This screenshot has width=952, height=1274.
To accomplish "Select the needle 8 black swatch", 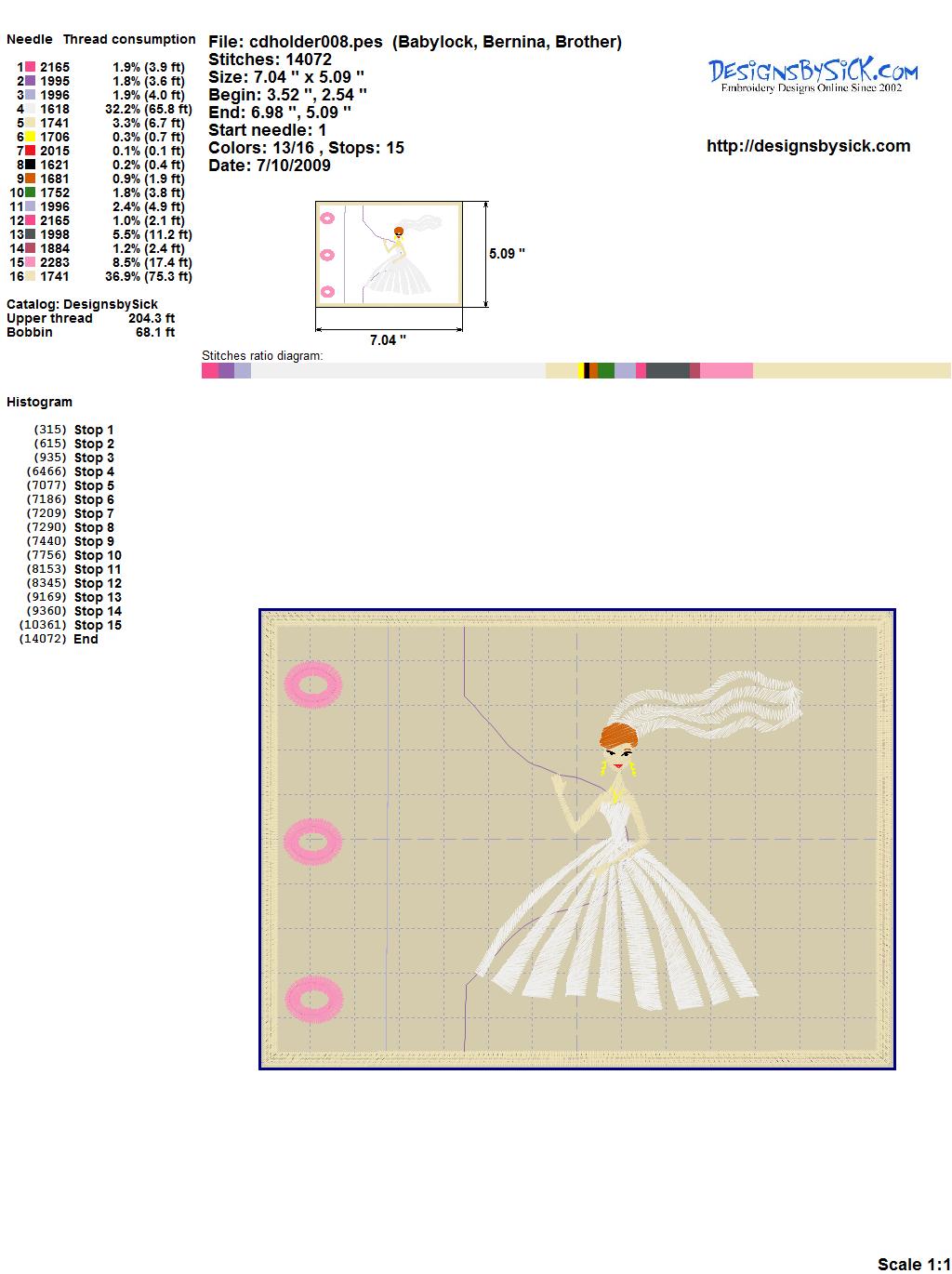I will click(x=30, y=165).
